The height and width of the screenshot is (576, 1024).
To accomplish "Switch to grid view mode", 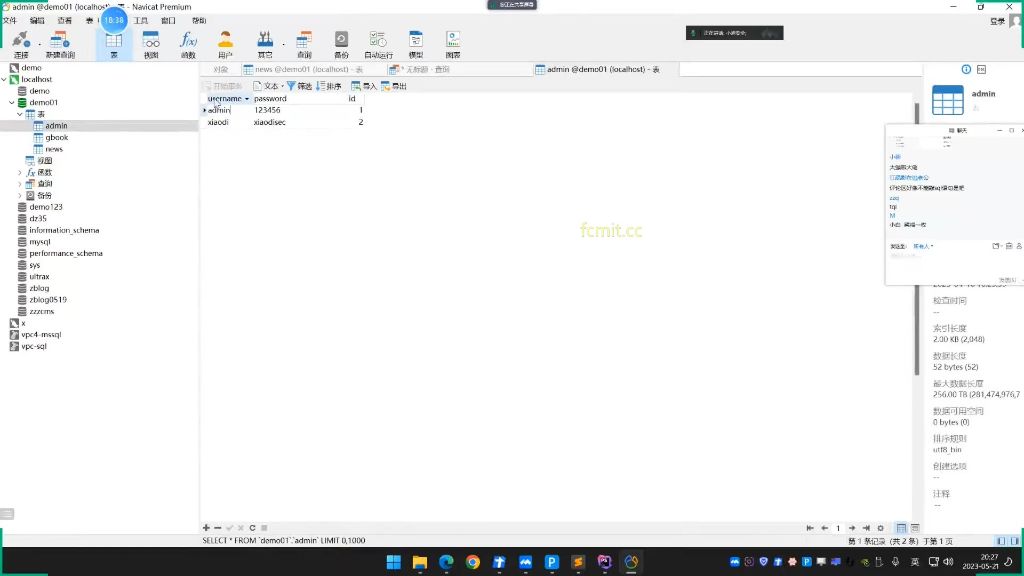I will [x=901, y=528].
